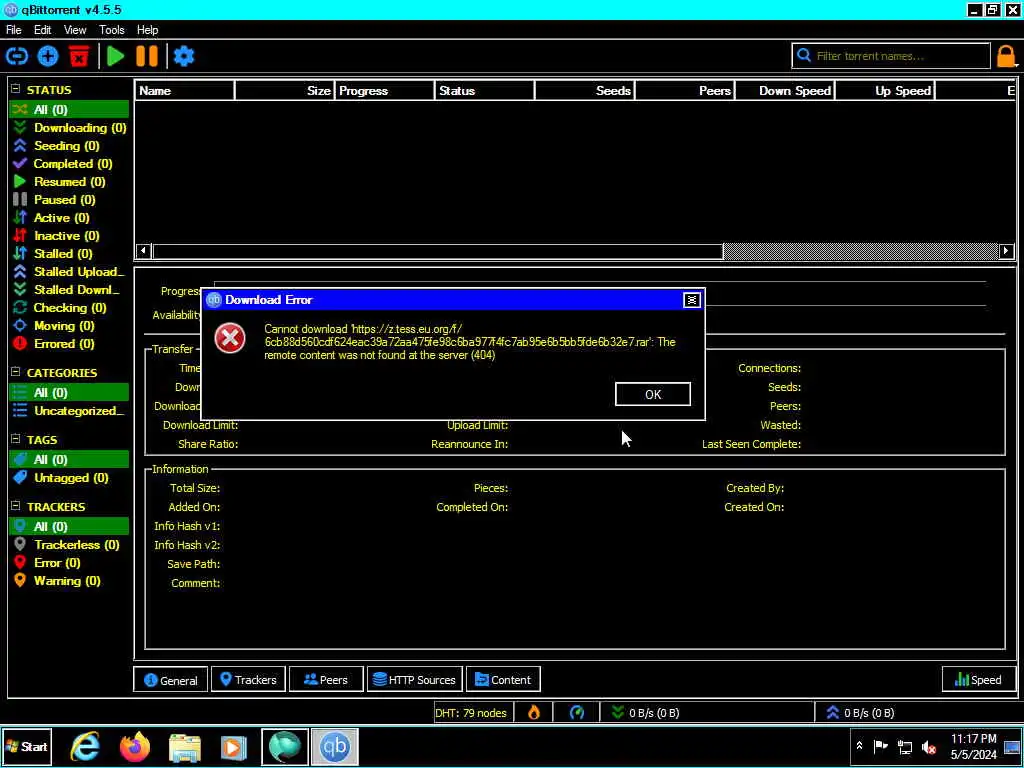
Task: Click the DHT: 79 nodes status
Action: [471, 712]
